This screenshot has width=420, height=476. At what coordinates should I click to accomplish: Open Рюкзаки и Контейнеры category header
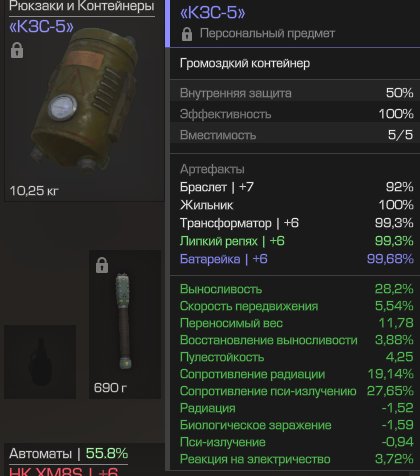pyautogui.click(x=82, y=6)
